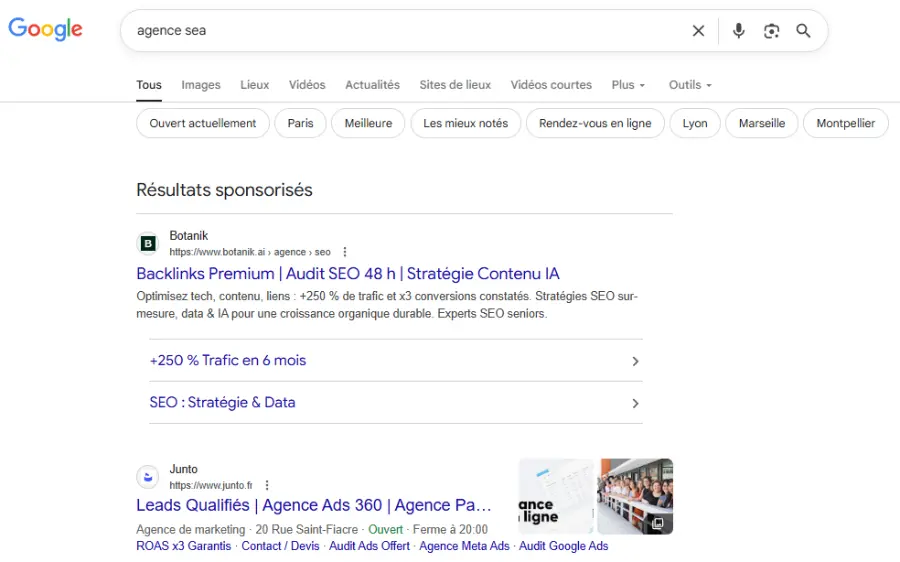Switch to the Vidéos tab

click(307, 85)
